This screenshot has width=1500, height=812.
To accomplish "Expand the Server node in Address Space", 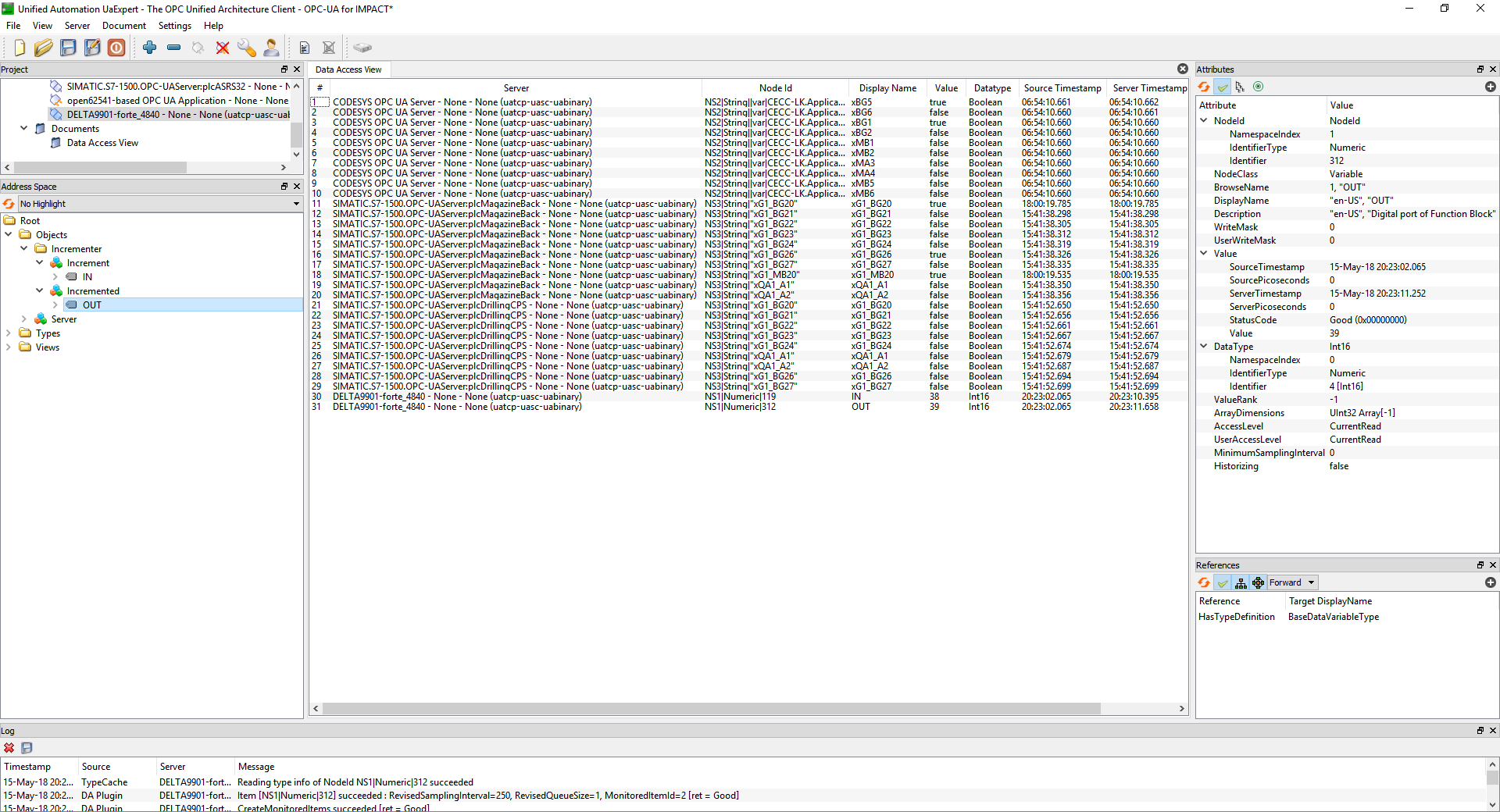I will [24, 319].
